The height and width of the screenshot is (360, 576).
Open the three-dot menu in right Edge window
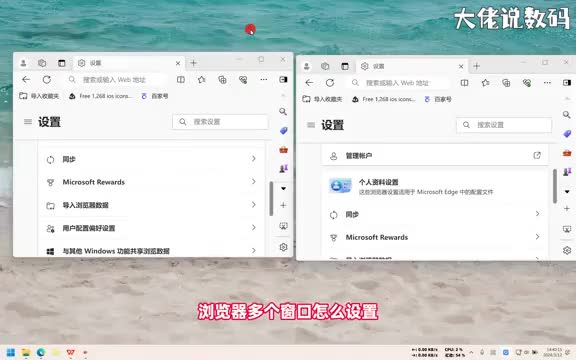pos(547,83)
